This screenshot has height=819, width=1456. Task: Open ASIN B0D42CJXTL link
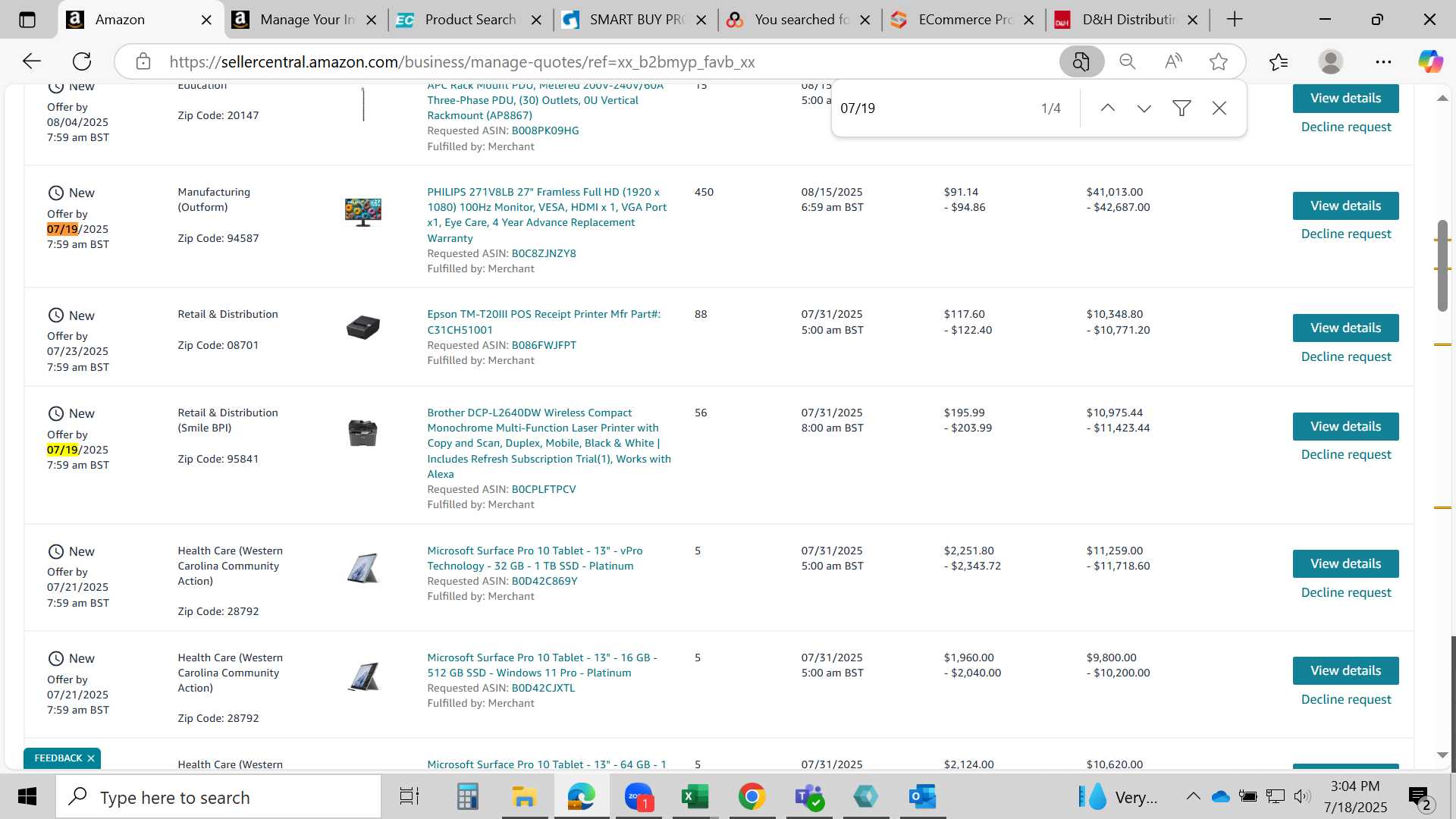543,688
